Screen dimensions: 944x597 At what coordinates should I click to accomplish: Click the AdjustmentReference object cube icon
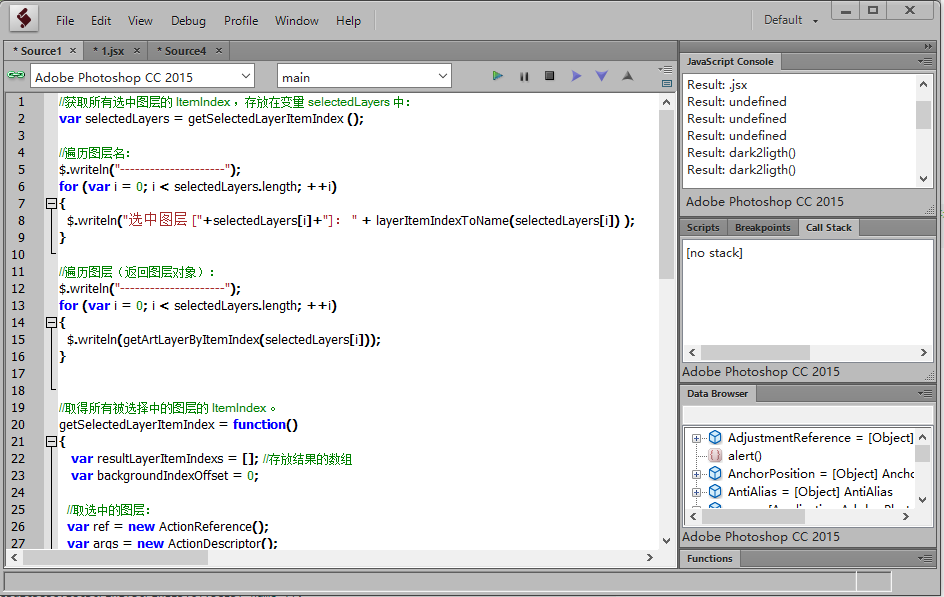coord(715,438)
